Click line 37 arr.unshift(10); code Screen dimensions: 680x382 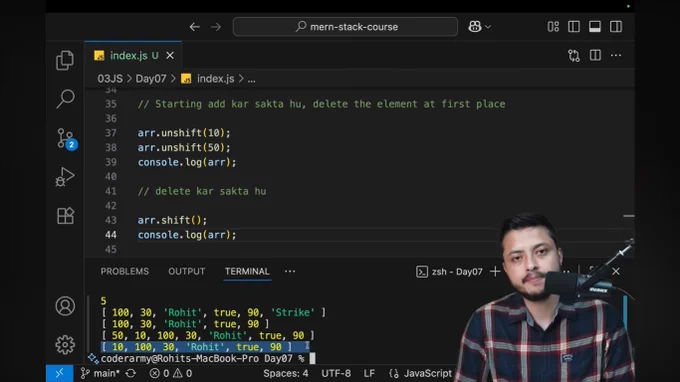tap(184, 133)
